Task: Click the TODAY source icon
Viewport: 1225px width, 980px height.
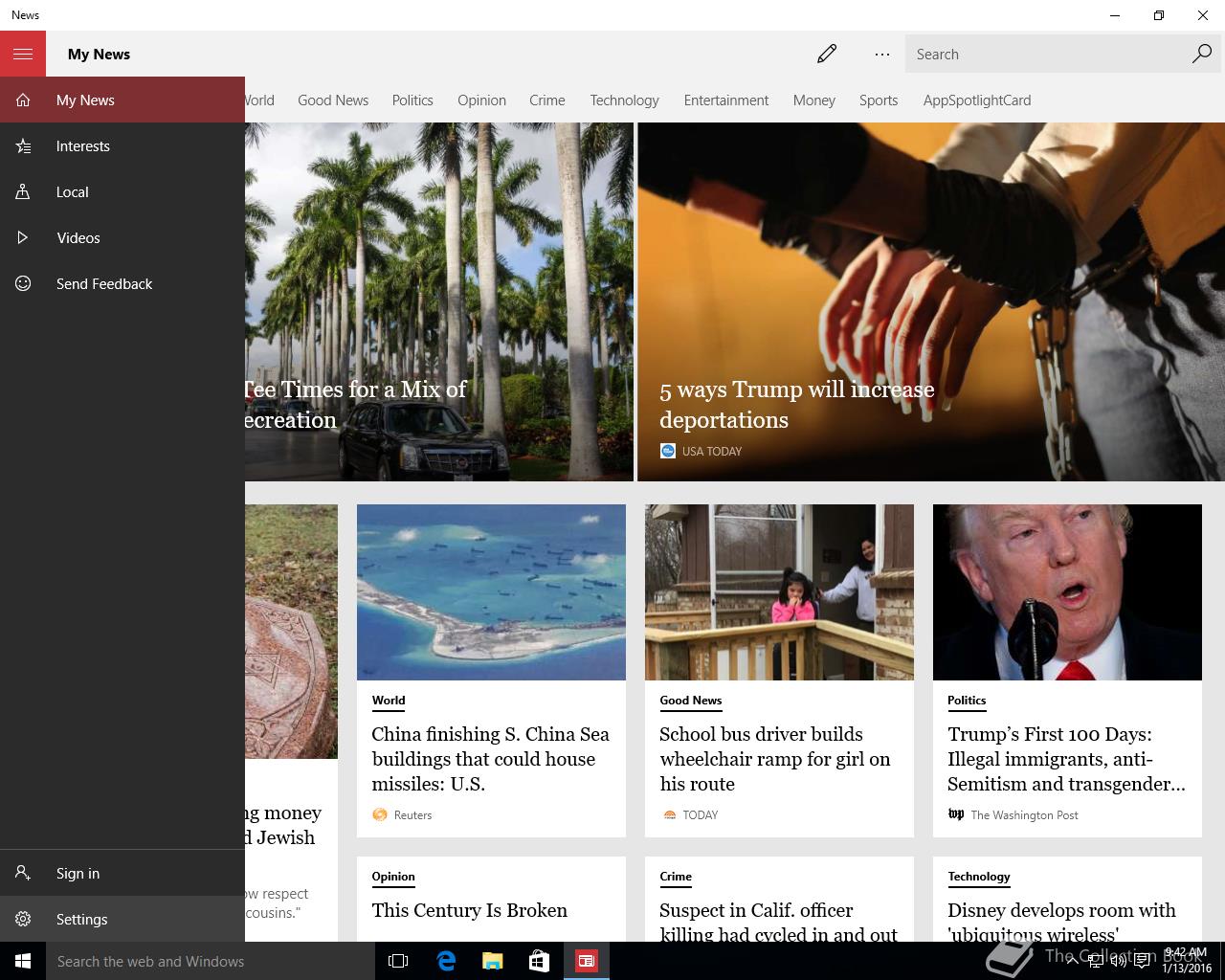Action: click(x=669, y=814)
